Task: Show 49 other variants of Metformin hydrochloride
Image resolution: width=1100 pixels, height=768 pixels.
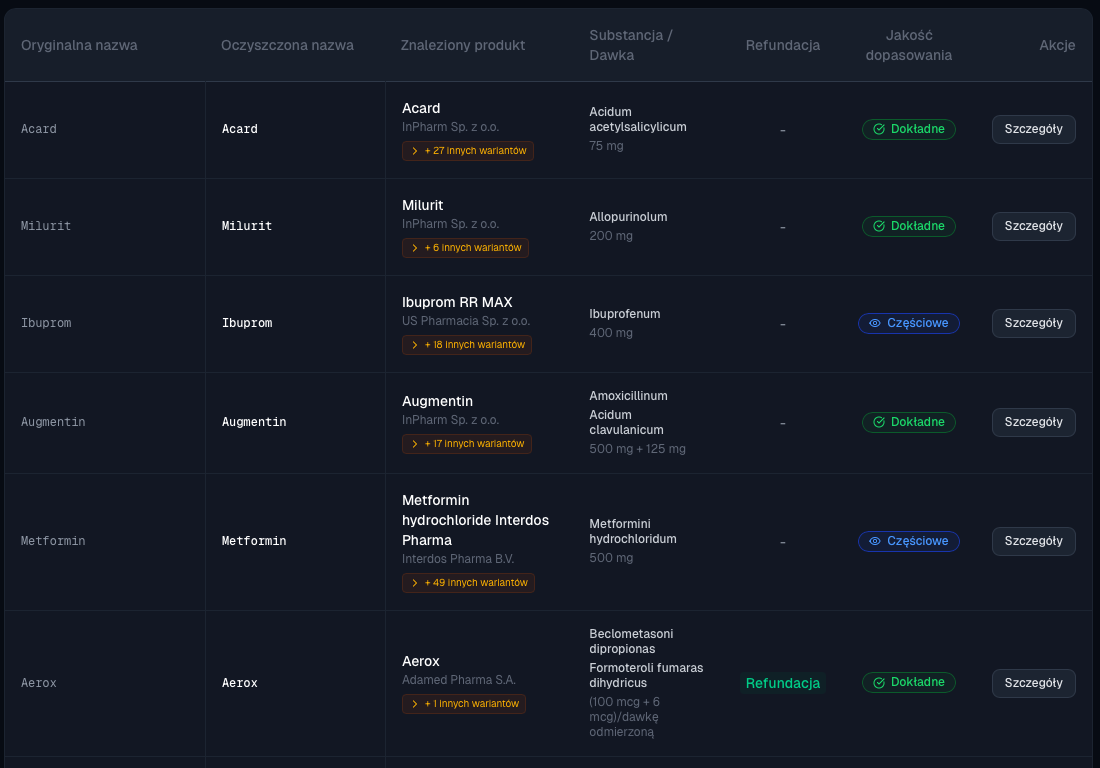Action: coord(468,583)
